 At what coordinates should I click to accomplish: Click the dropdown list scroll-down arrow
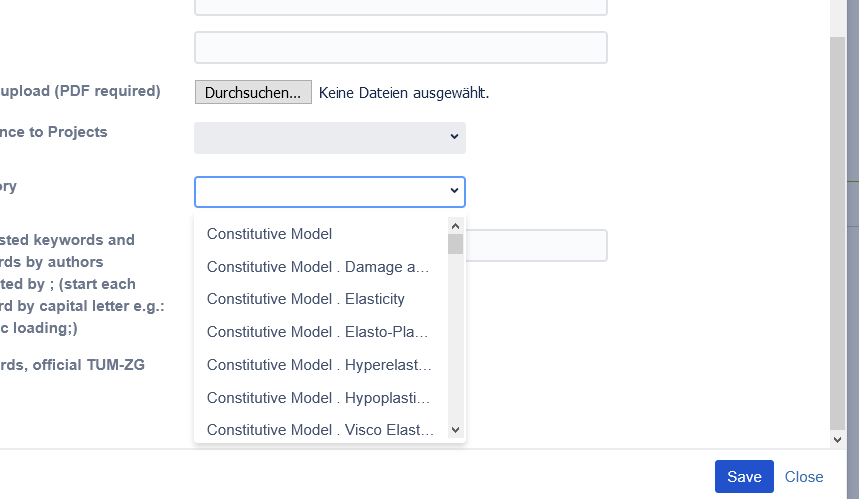pos(455,430)
